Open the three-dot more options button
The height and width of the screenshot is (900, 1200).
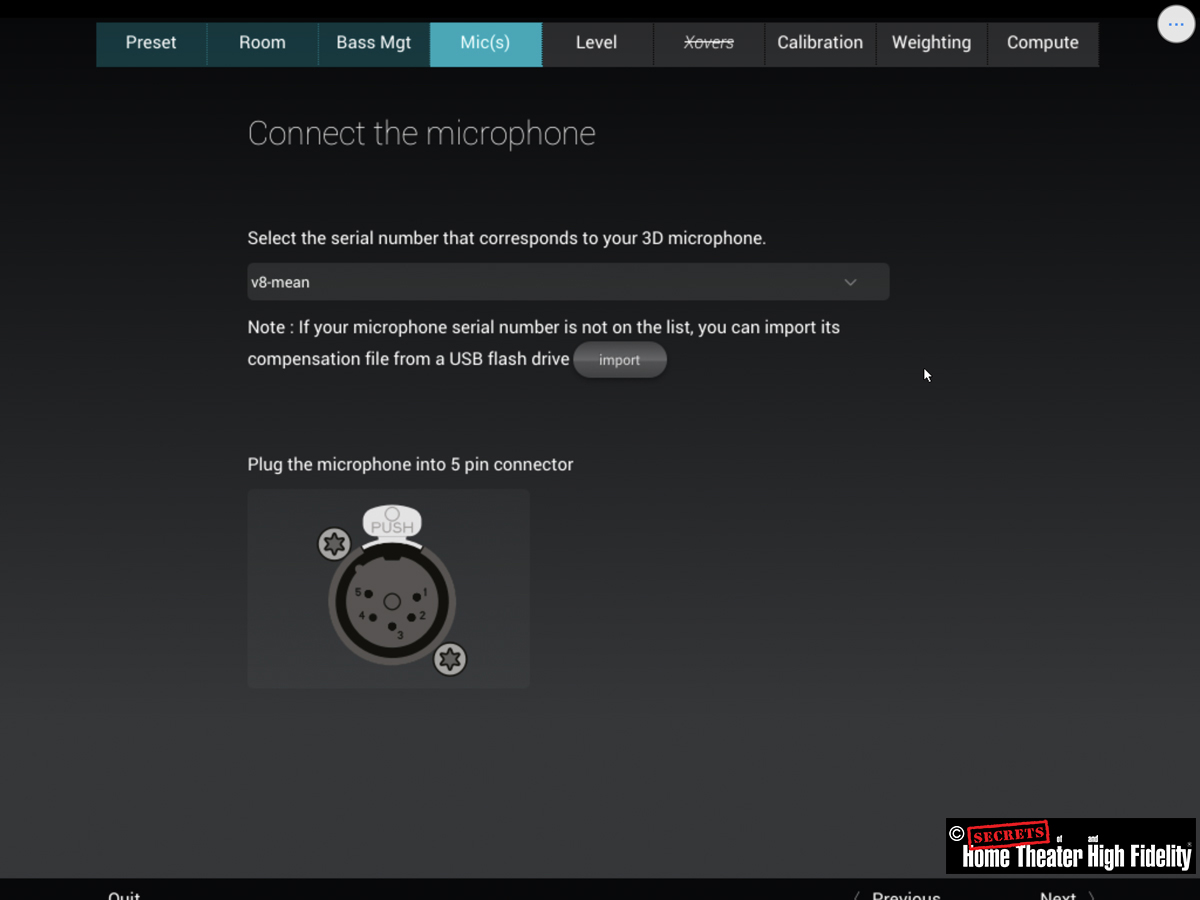(x=1176, y=24)
